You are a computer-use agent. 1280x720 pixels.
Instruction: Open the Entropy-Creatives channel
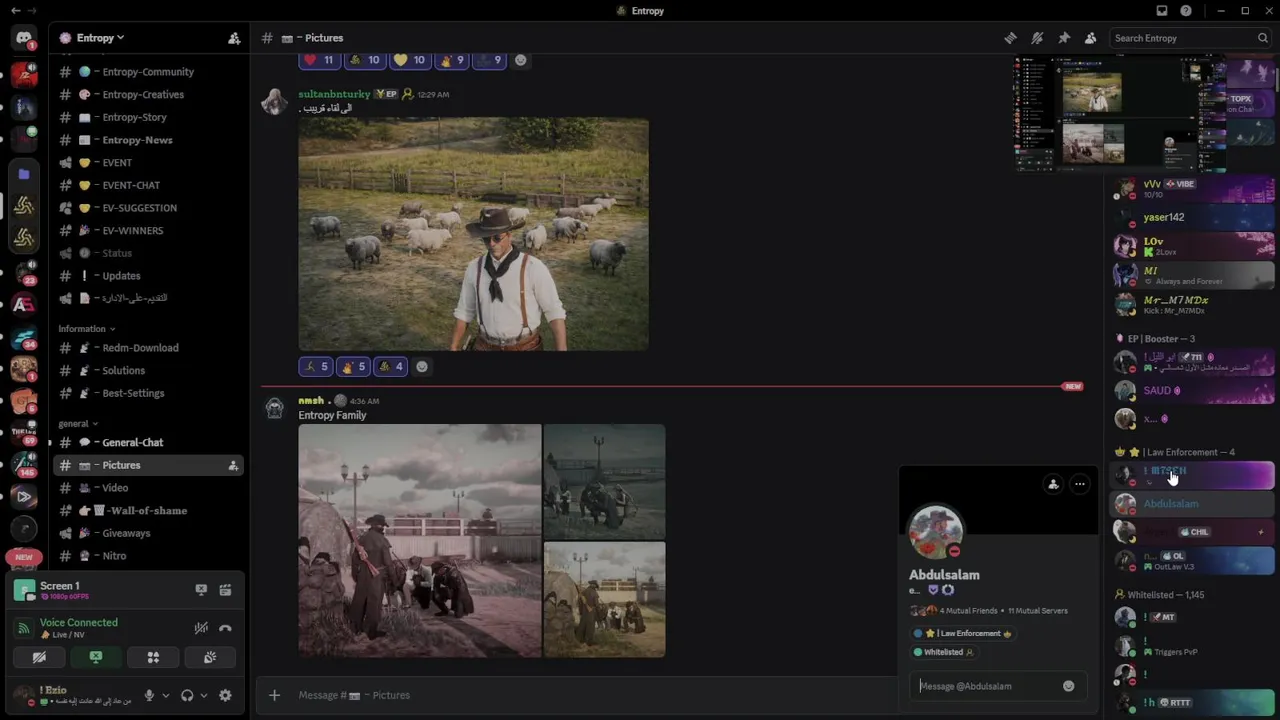pos(148,95)
